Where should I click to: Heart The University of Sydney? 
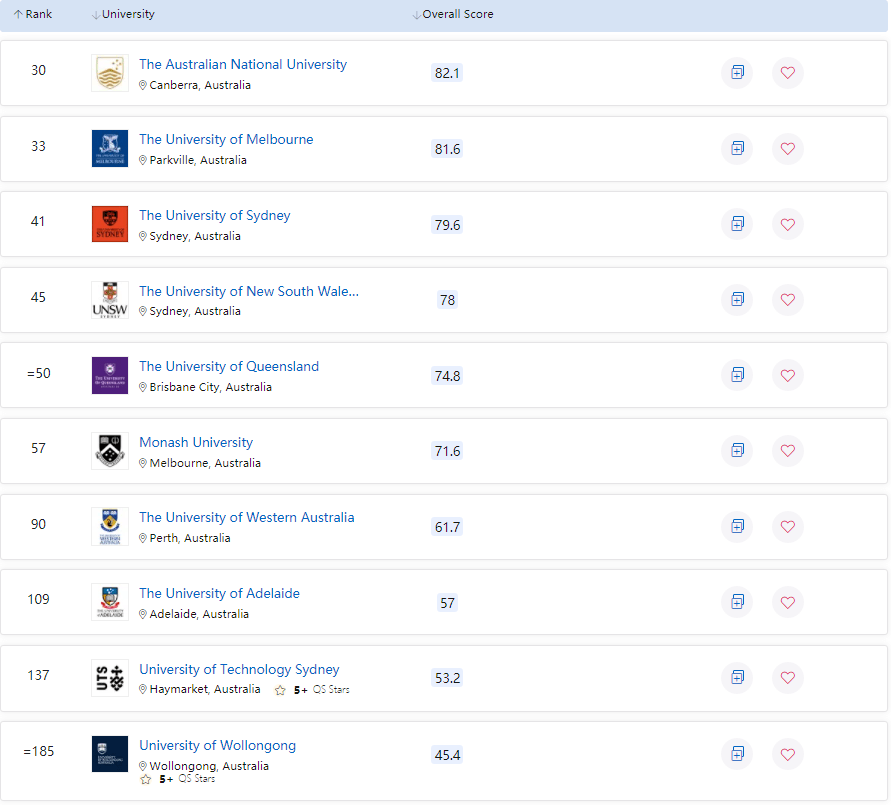(788, 224)
